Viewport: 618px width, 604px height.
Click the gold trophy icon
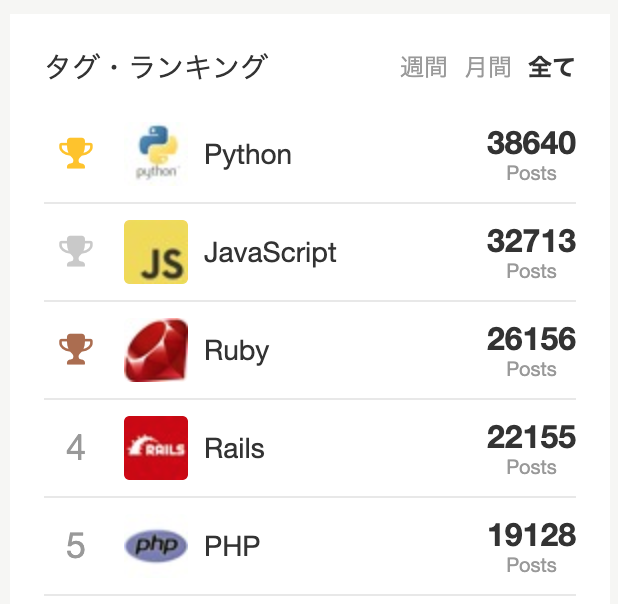[x=76, y=153]
